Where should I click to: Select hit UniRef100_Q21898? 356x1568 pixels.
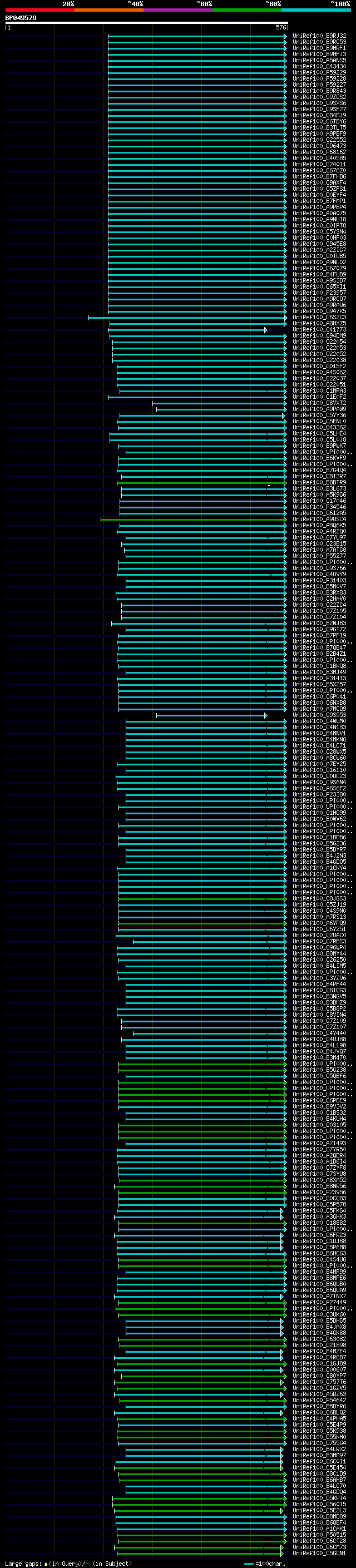319,1345
